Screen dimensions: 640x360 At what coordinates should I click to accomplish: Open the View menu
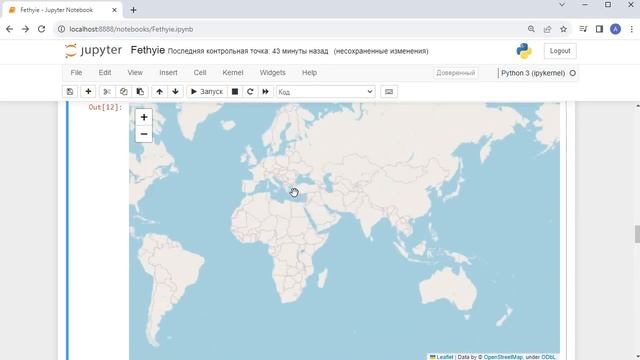point(135,73)
